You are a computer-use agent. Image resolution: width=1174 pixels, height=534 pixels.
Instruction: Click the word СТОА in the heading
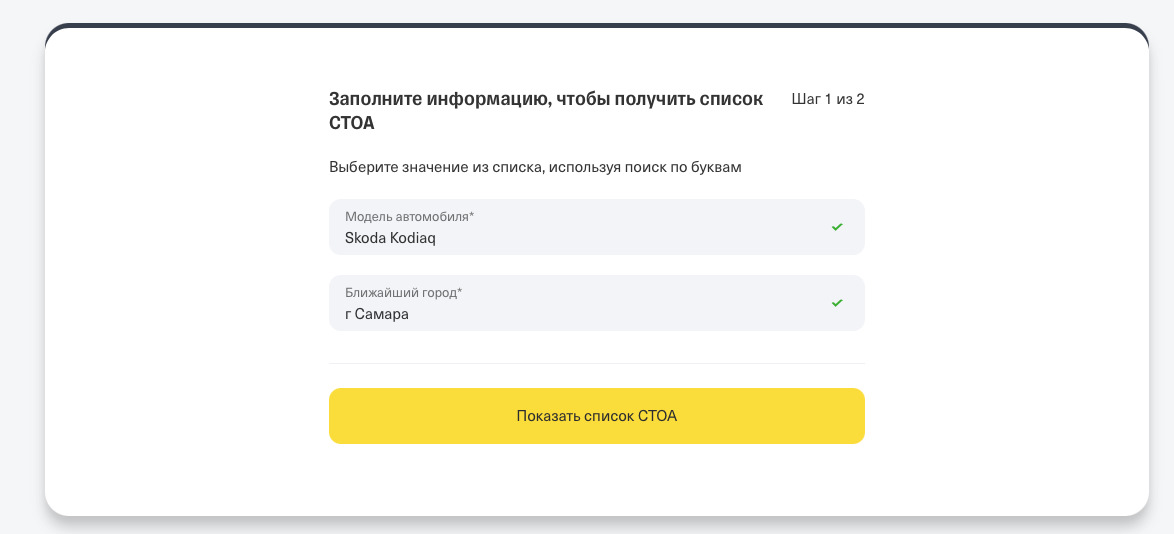click(x=352, y=123)
